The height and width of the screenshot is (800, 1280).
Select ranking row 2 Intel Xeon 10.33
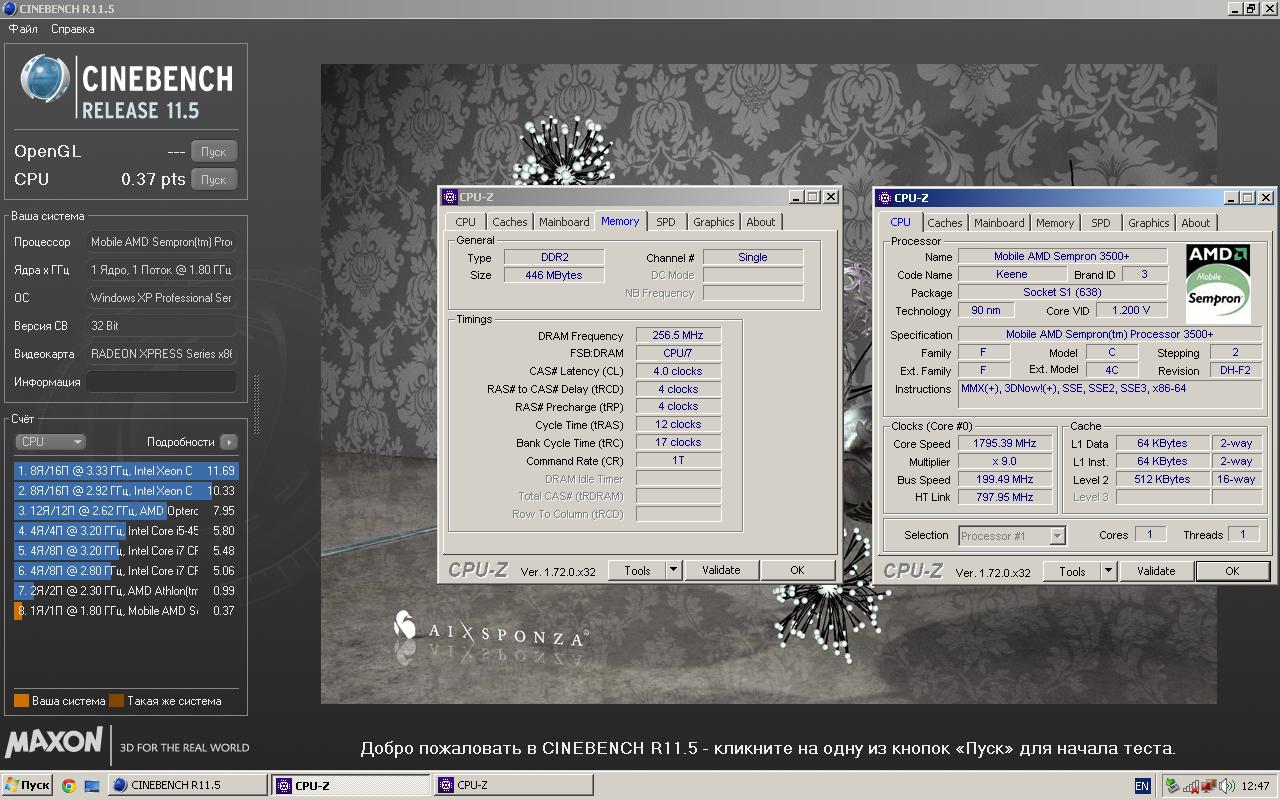[x=126, y=490]
